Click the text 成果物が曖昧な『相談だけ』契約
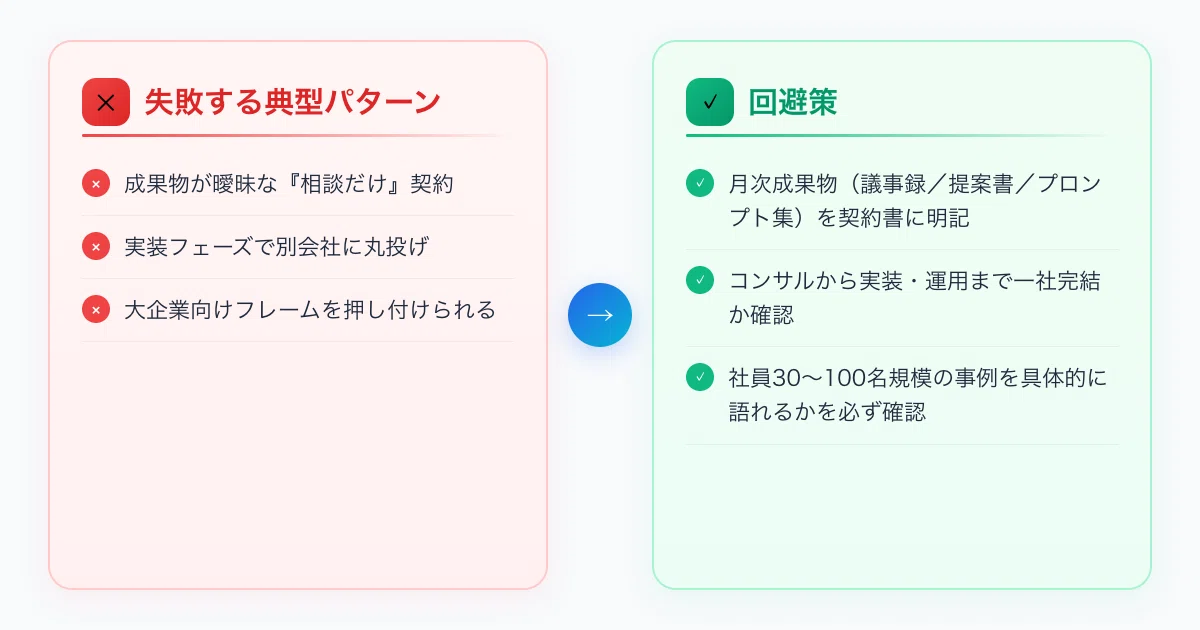This screenshot has width=1200, height=630. pyautogui.click(x=289, y=184)
